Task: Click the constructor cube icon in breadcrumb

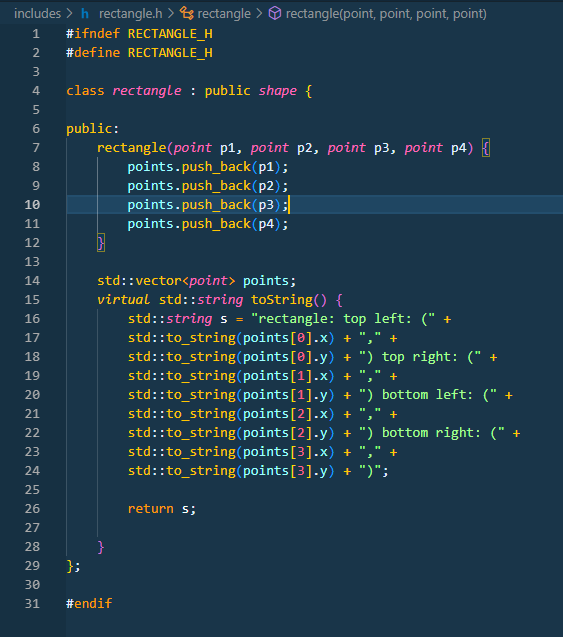Action: [x=275, y=14]
